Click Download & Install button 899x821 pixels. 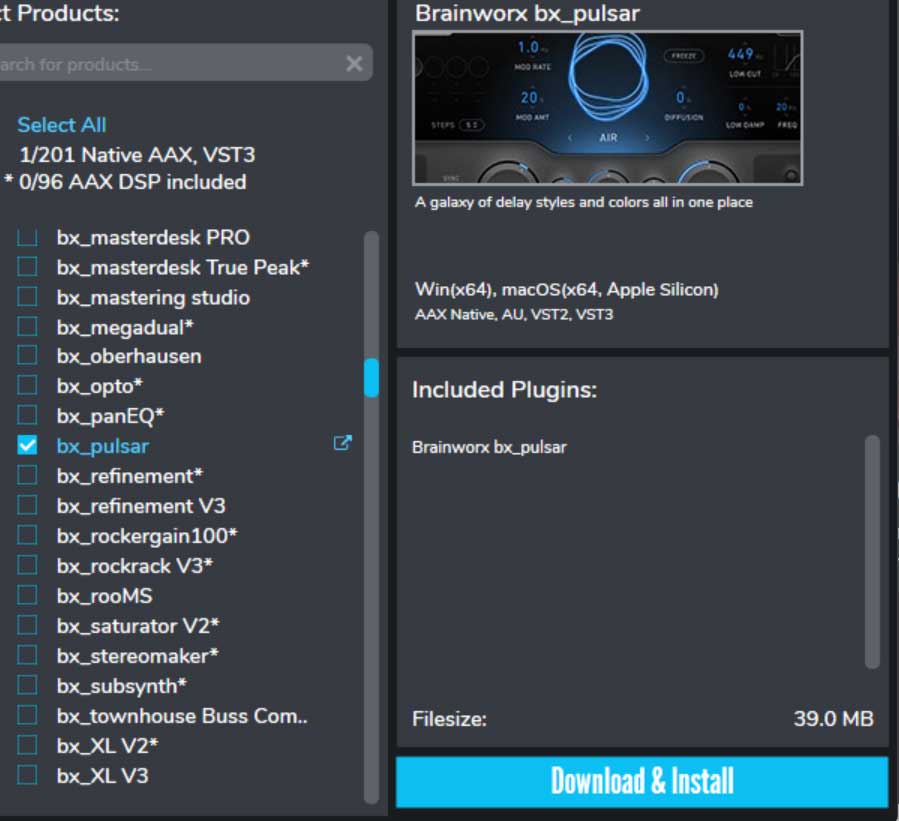(642, 781)
